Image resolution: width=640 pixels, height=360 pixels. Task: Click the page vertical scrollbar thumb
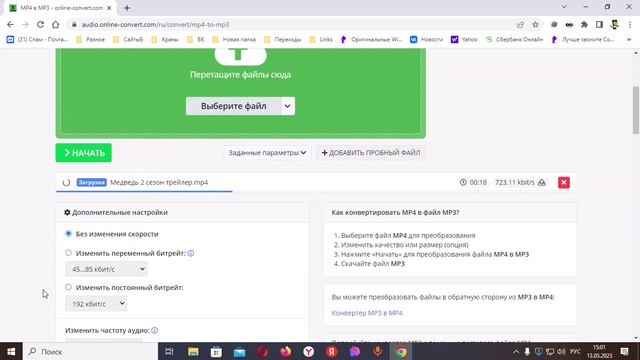(x=636, y=110)
